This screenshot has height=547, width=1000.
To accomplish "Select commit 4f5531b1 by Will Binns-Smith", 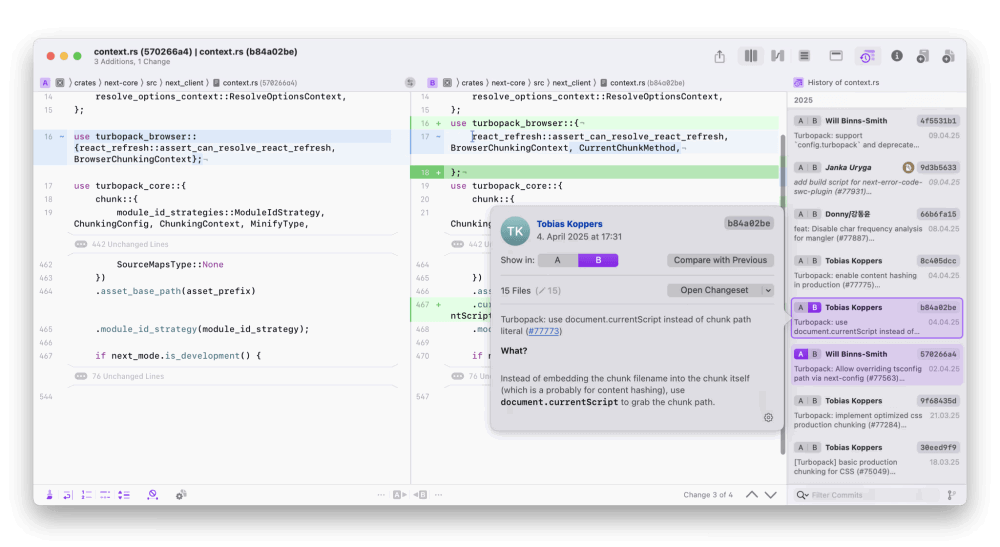I will click(x=876, y=132).
